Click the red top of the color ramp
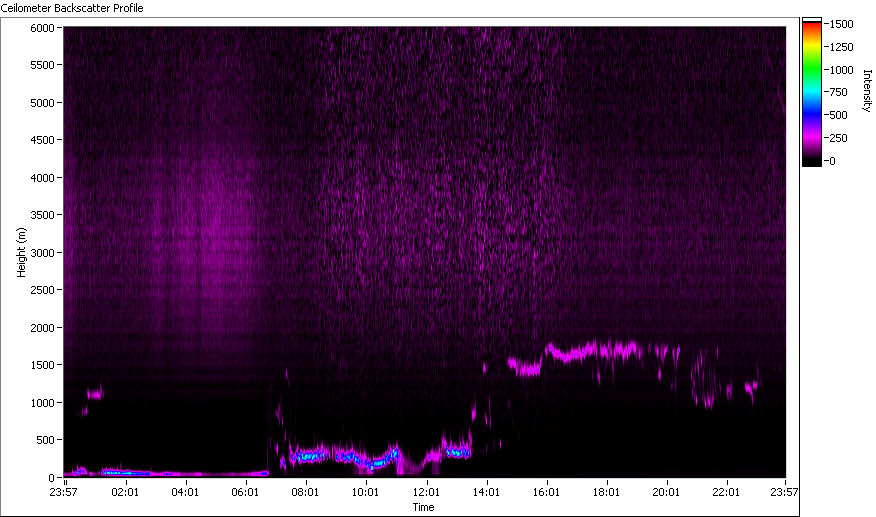 point(812,26)
